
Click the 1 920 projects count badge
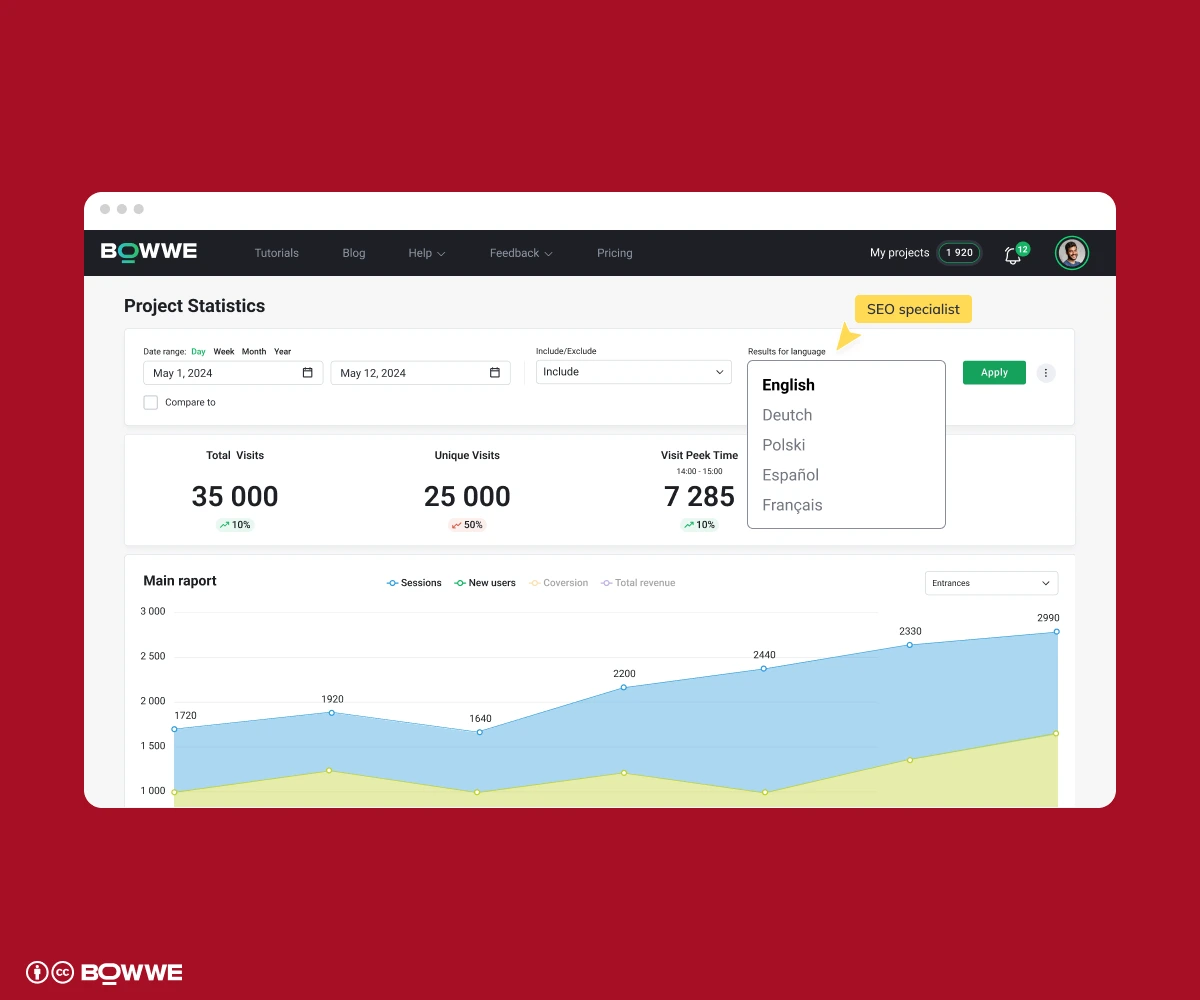tap(959, 253)
